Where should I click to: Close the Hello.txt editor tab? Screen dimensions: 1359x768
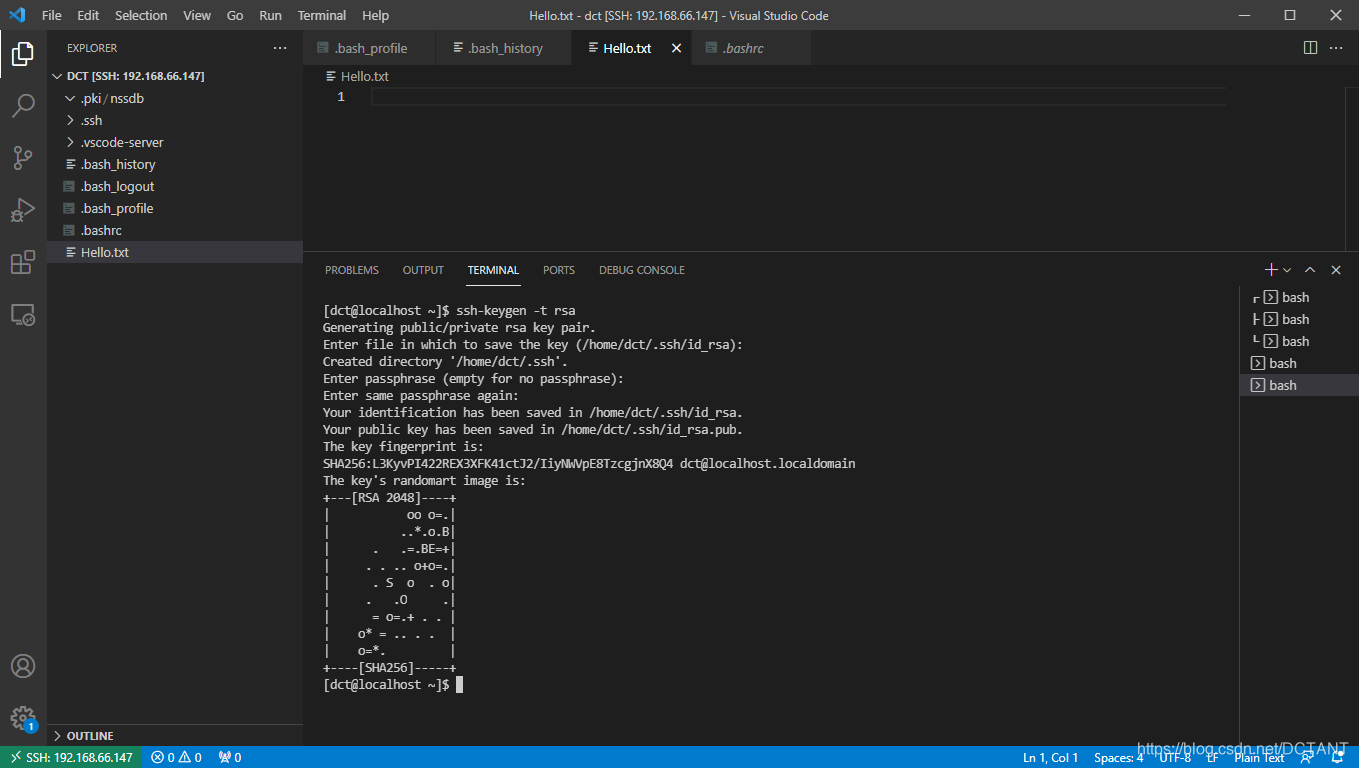676,48
